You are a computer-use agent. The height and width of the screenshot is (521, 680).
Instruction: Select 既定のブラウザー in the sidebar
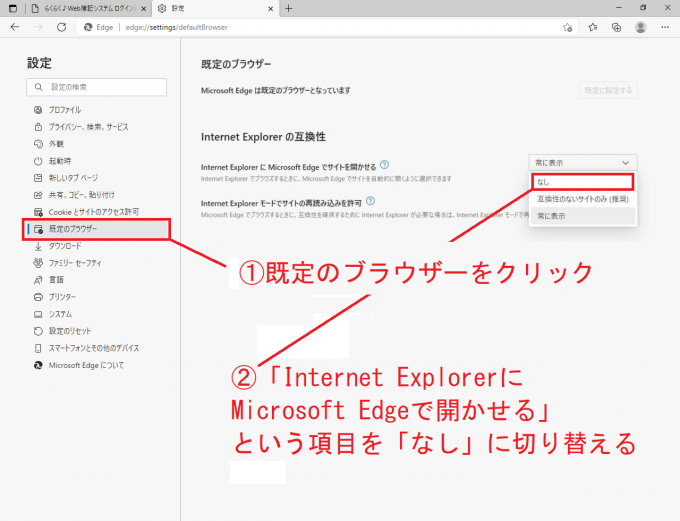coord(96,229)
